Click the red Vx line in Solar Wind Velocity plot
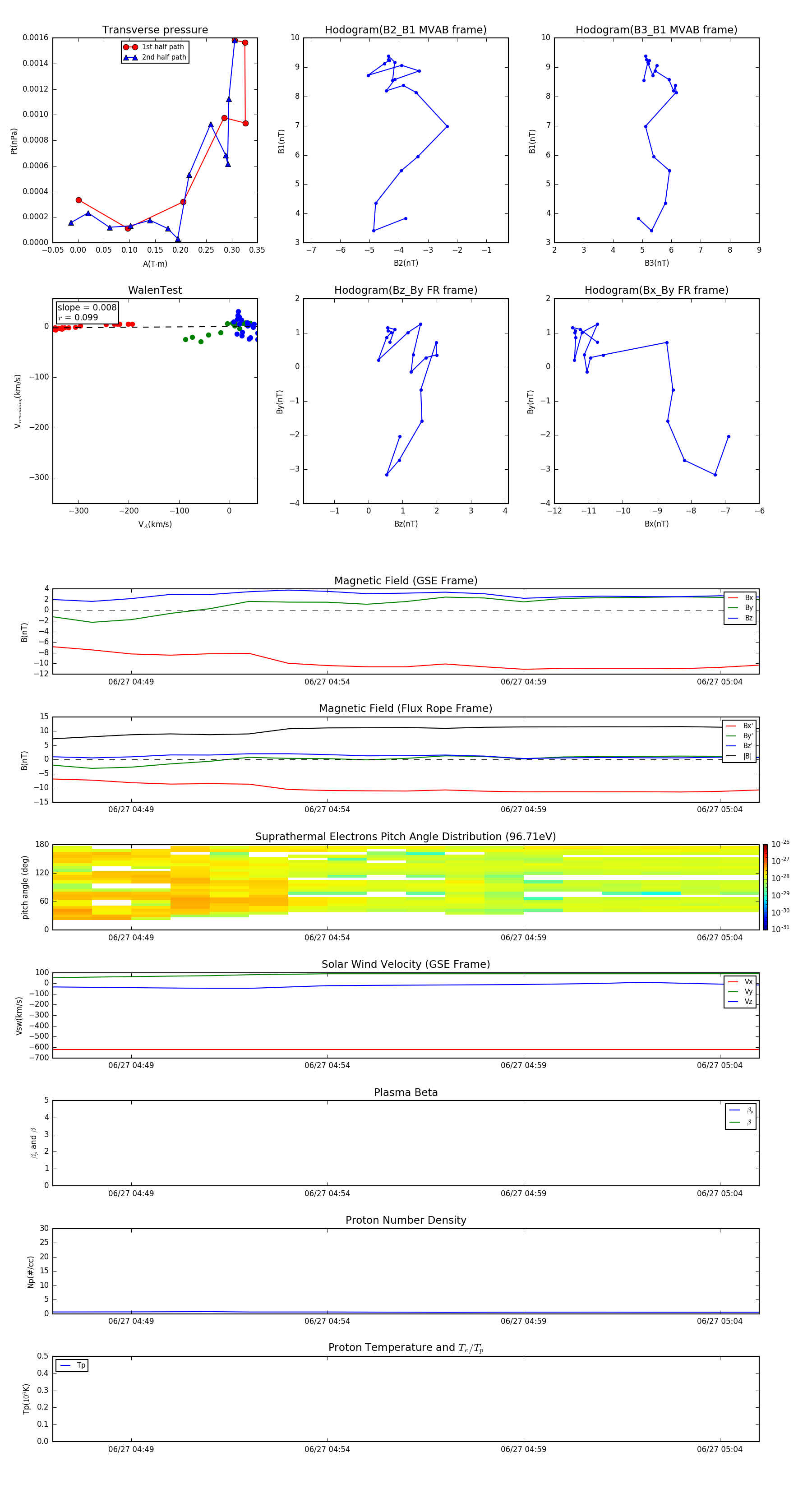The height and width of the screenshot is (1489, 812). pos(406,1049)
